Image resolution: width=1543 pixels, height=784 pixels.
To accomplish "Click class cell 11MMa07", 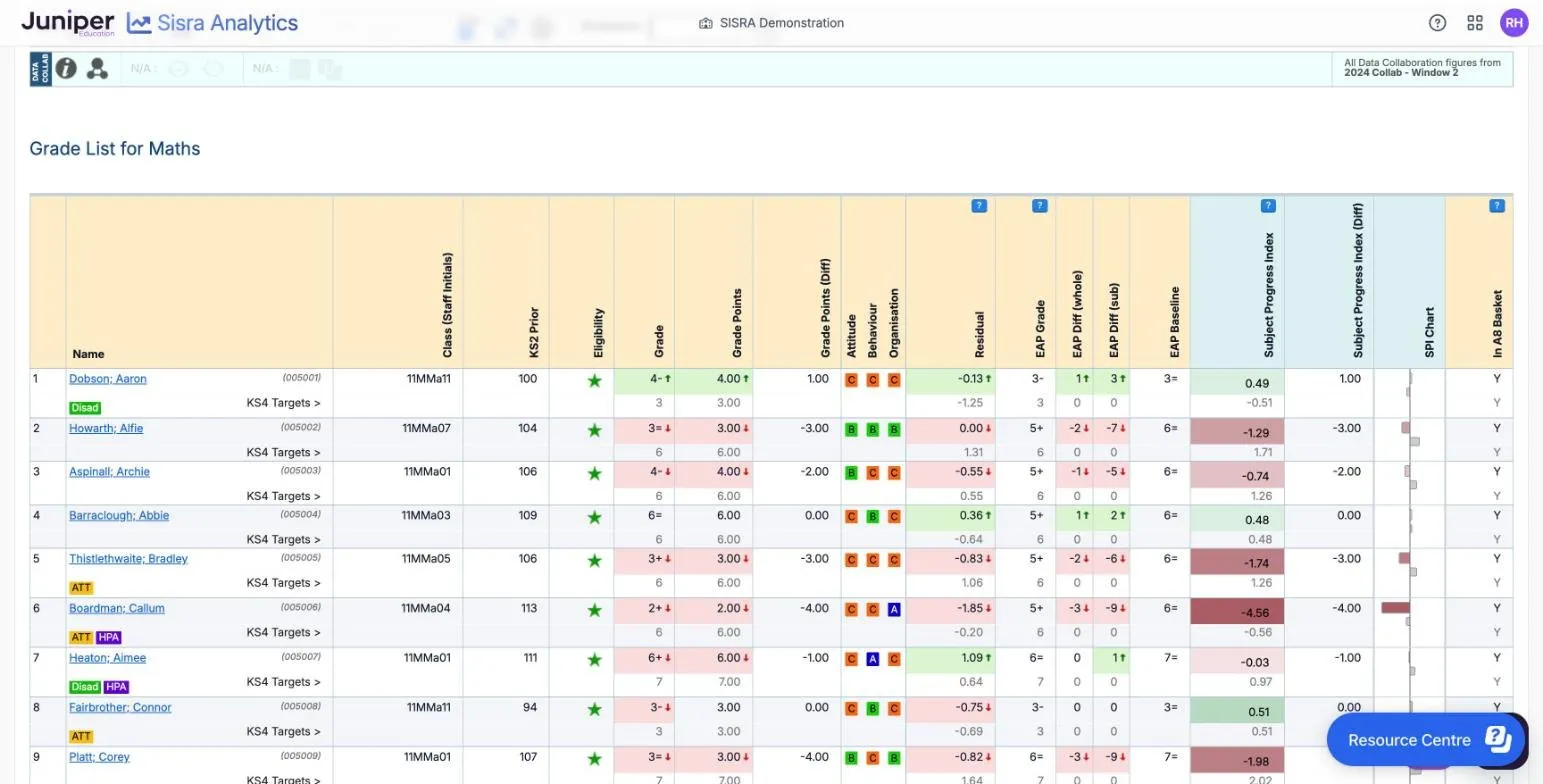I will click(x=426, y=429).
